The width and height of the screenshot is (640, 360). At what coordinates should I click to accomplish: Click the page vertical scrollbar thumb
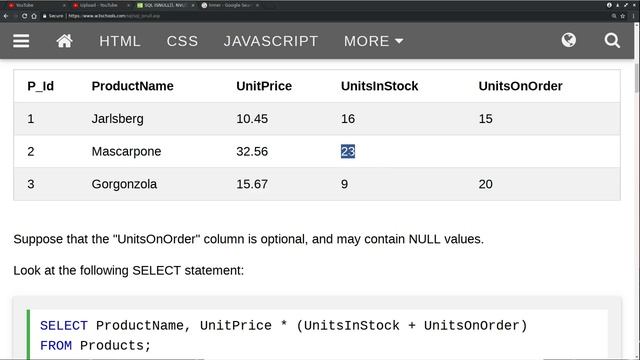pos(637,78)
